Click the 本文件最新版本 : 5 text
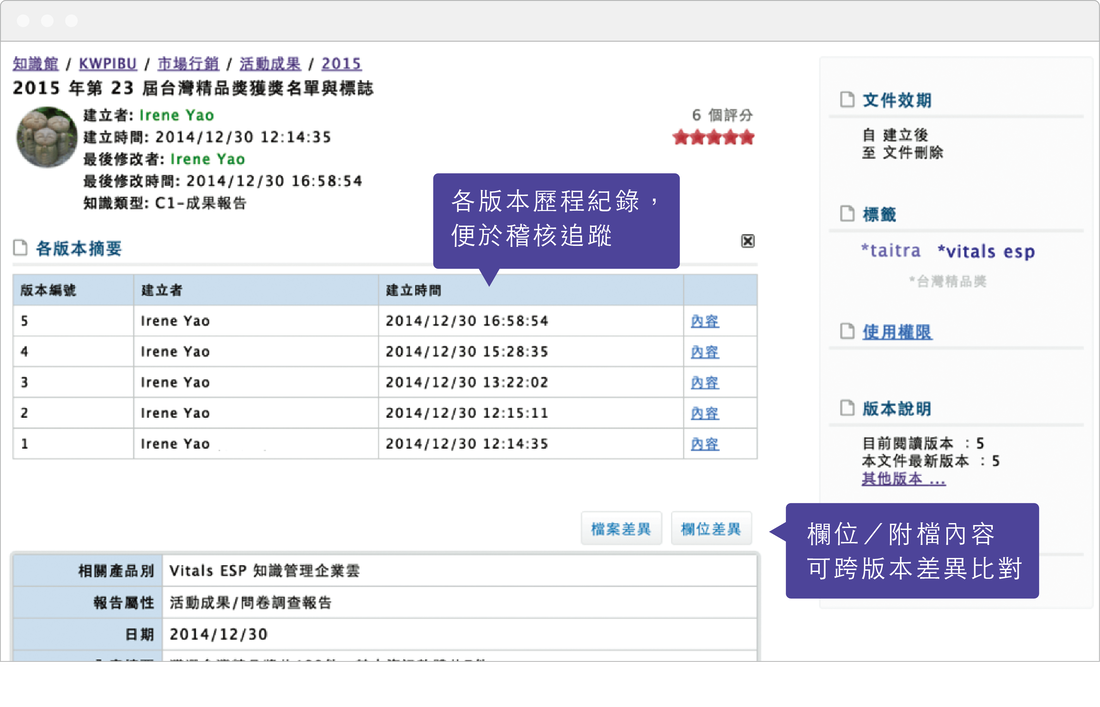Image resolution: width=1100 pixels, height=707 pixels. tap(930, 461)
